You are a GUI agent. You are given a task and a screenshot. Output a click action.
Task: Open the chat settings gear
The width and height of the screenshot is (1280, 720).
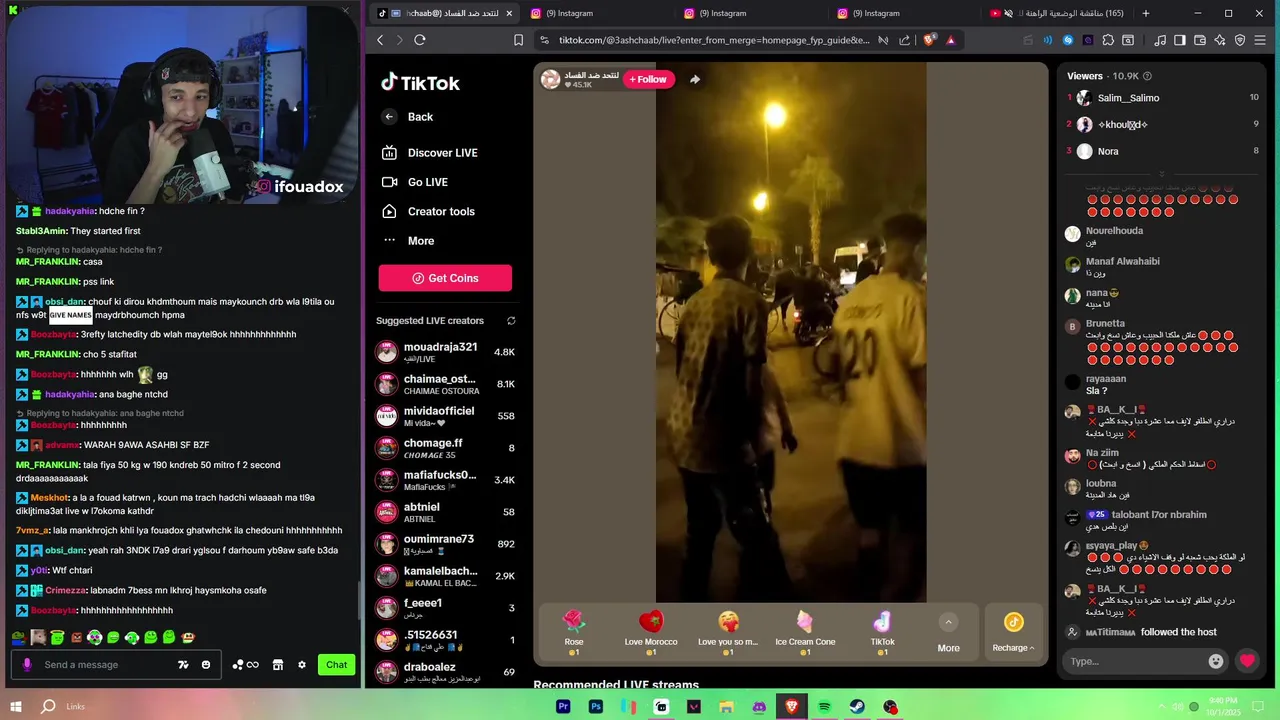click(302, 665)
